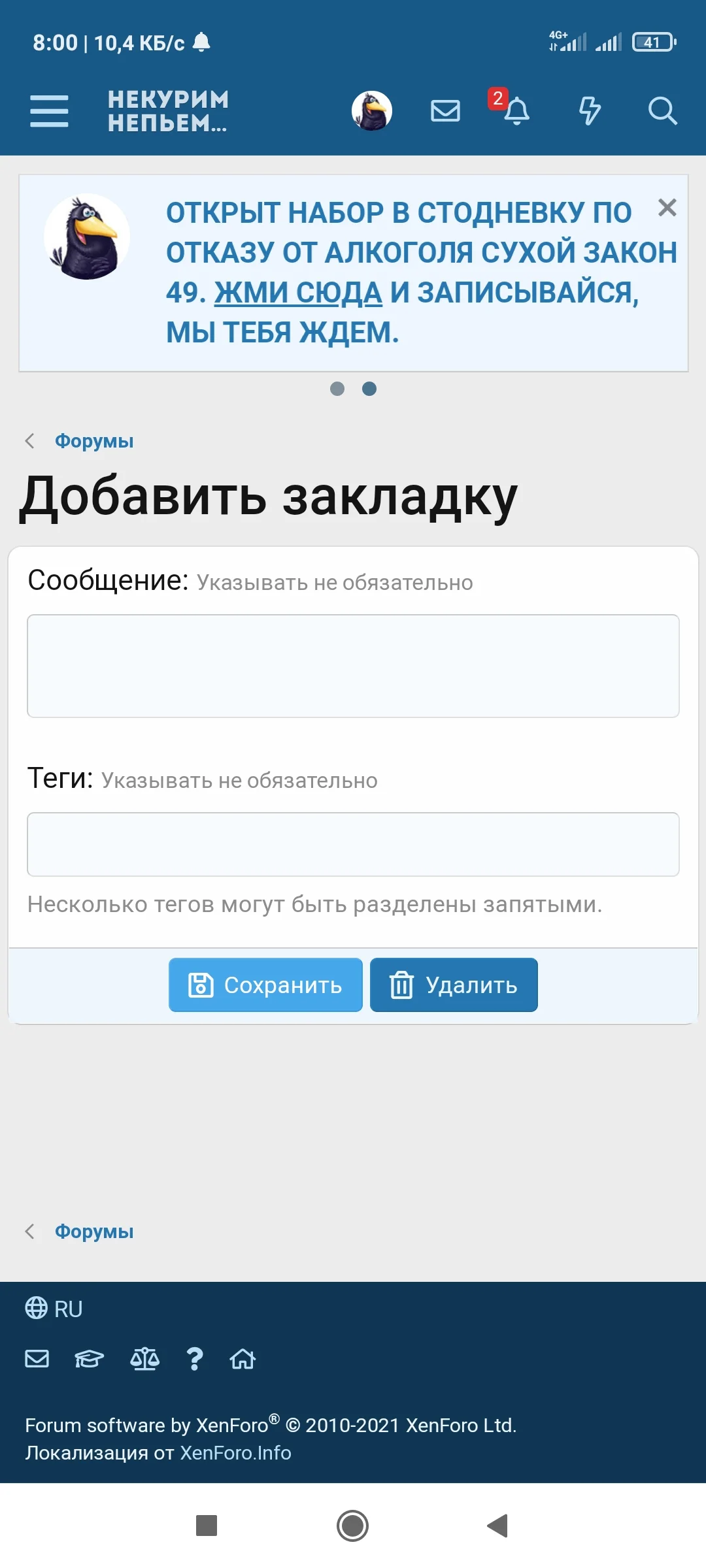The image size is (706, 1568).
Task: Click the top Форумы breadcrumb
Action: 94,441
